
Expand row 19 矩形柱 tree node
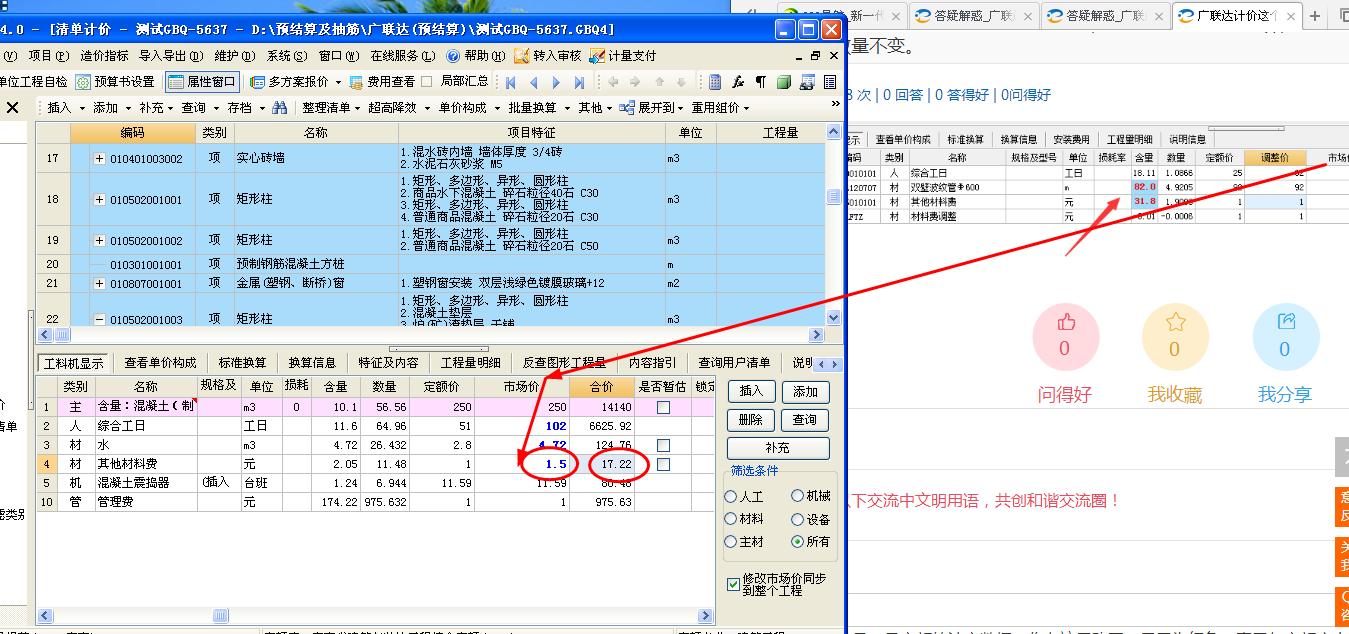pyautogui.click(x=100, y=241)
